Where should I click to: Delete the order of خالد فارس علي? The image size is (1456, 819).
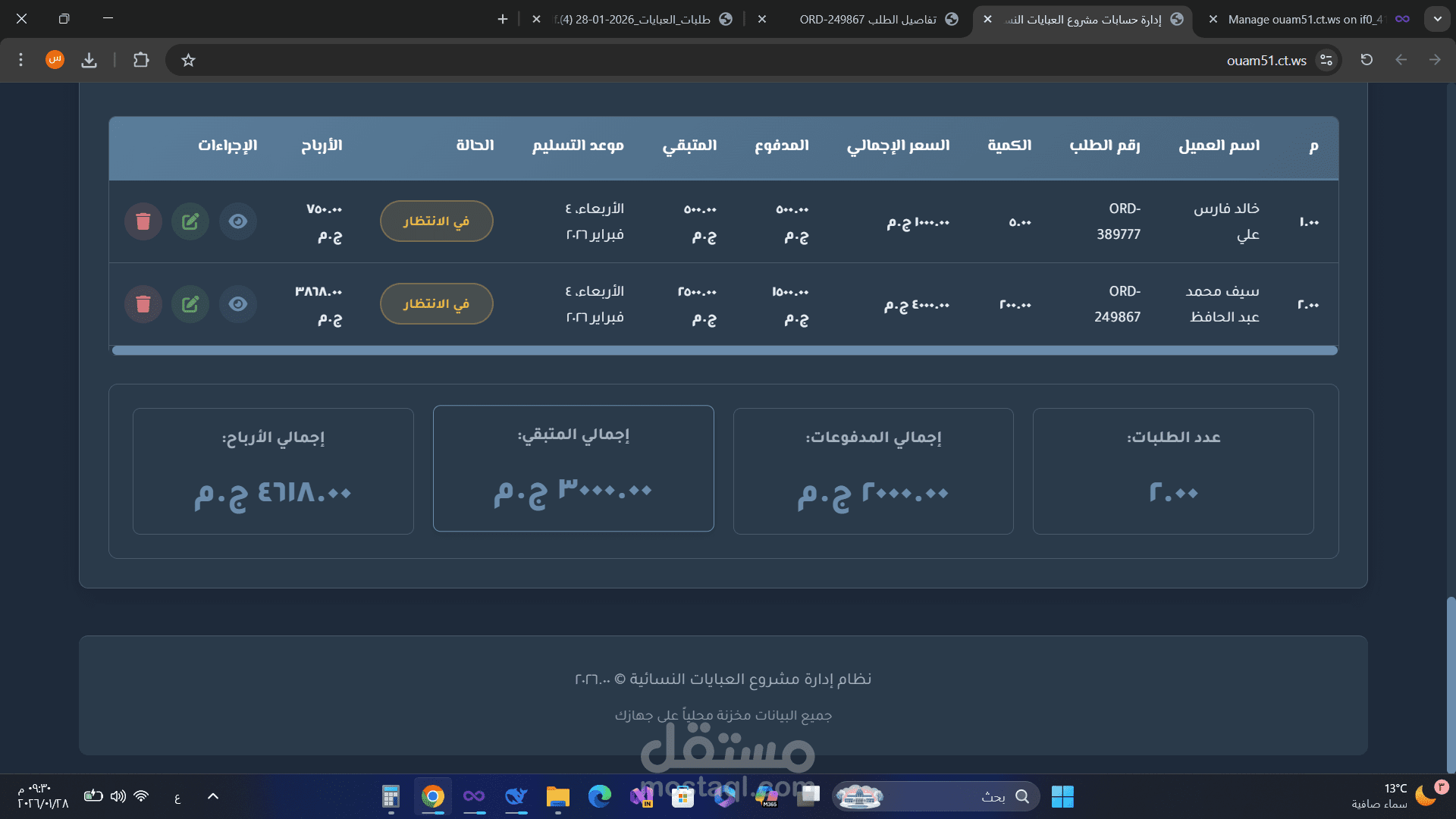(x=143, y=221)
